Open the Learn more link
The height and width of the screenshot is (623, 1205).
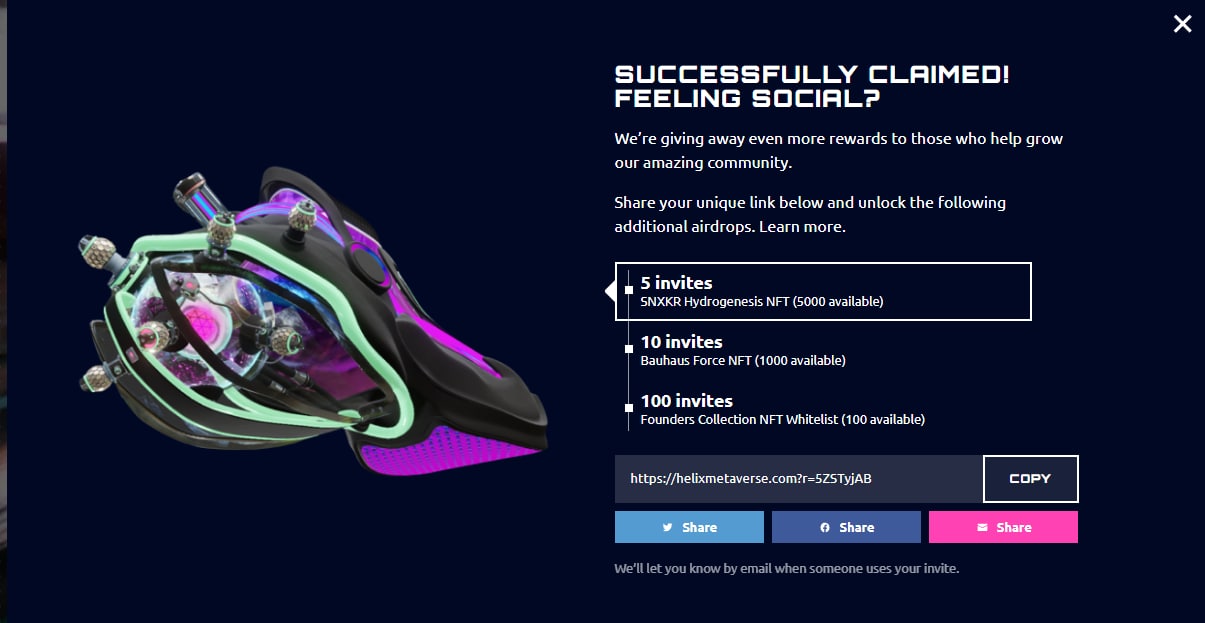pos(801,226)
